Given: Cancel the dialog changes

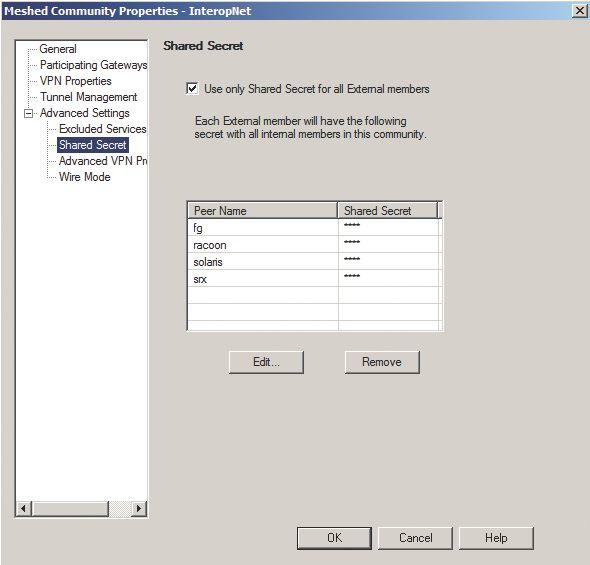Looking at the screenshot, I should click(x=415, y=538).
